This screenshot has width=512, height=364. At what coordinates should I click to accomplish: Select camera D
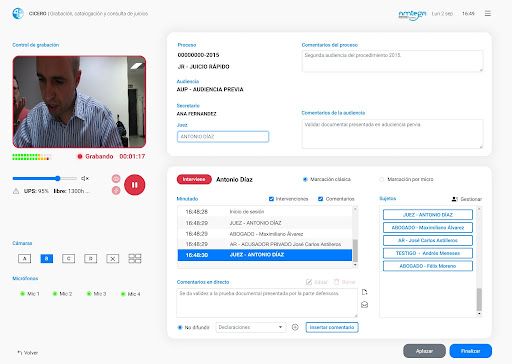tap(91, 258)
